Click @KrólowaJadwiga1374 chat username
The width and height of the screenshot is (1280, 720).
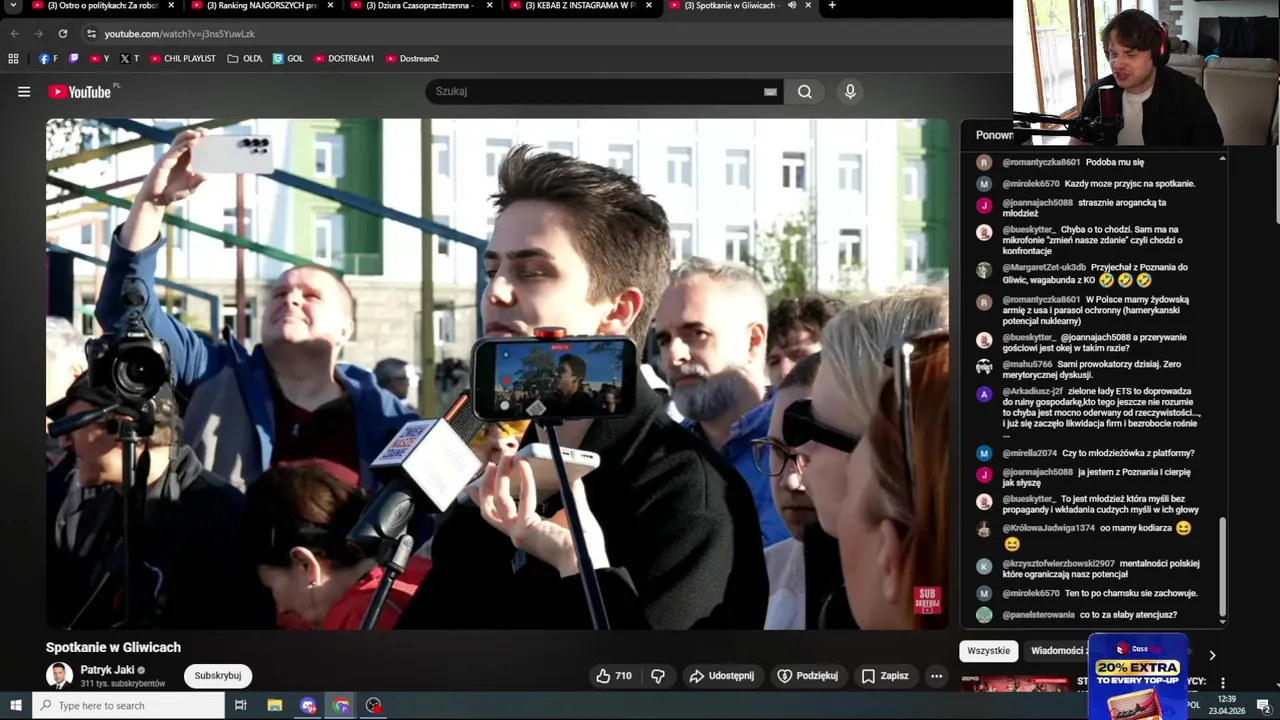(1048, 528)
